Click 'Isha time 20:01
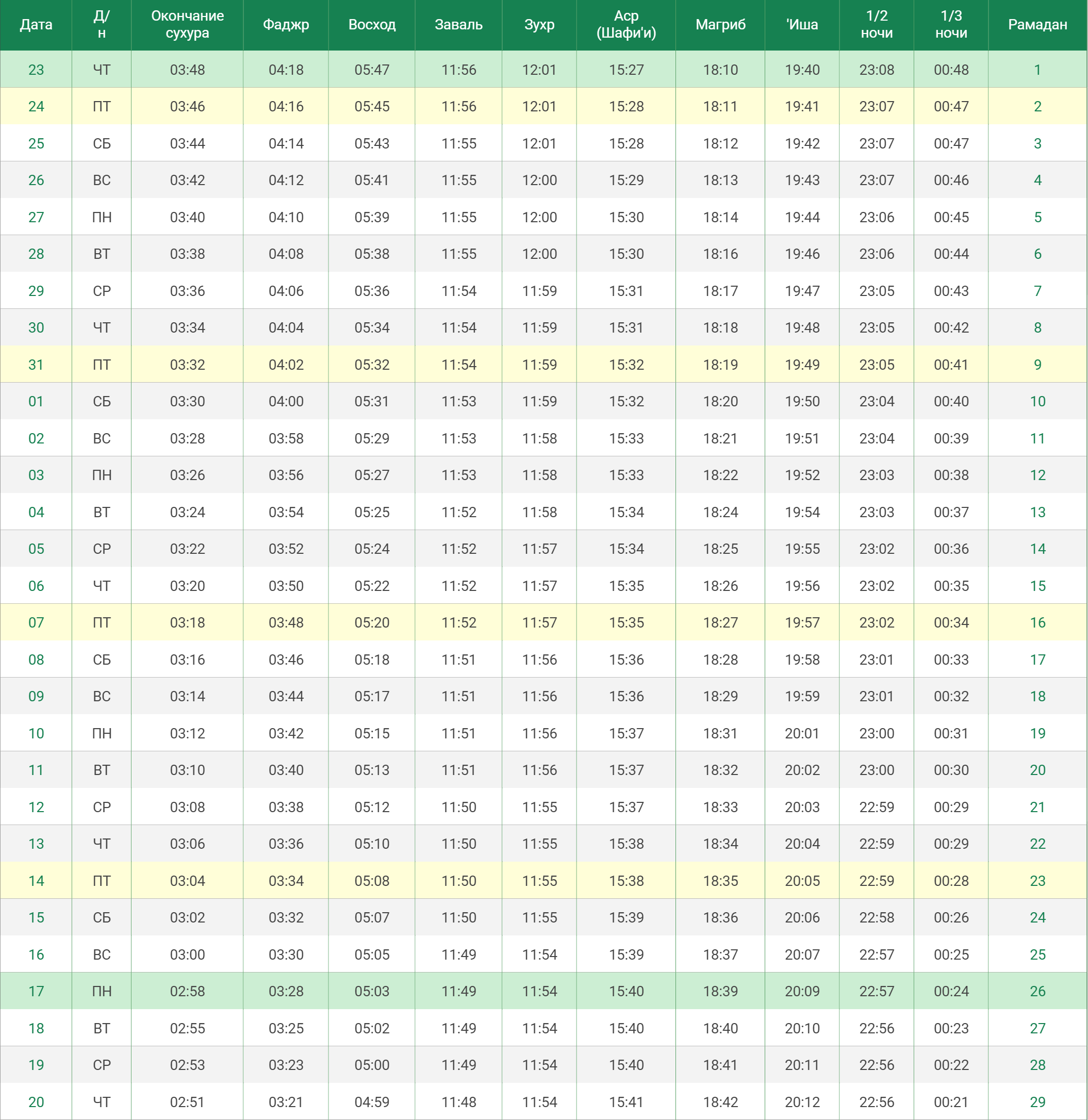This screenshot has height=1120, width=1088. (x=802, y=733)
